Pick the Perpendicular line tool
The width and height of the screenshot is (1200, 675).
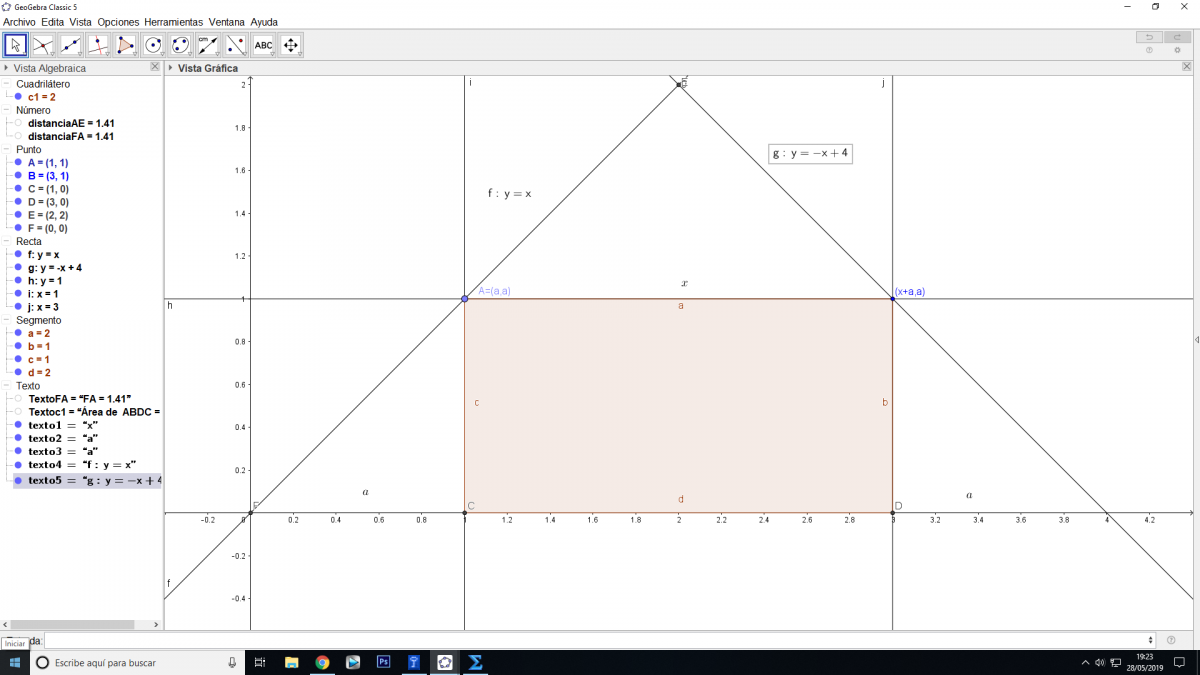click(x=98, y=45)
